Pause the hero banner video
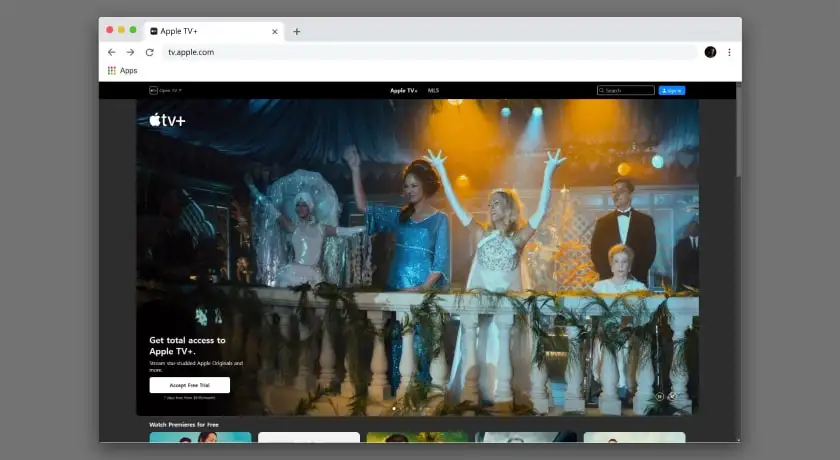The width and height of the screenshot is (840, 460). [659, 396]
